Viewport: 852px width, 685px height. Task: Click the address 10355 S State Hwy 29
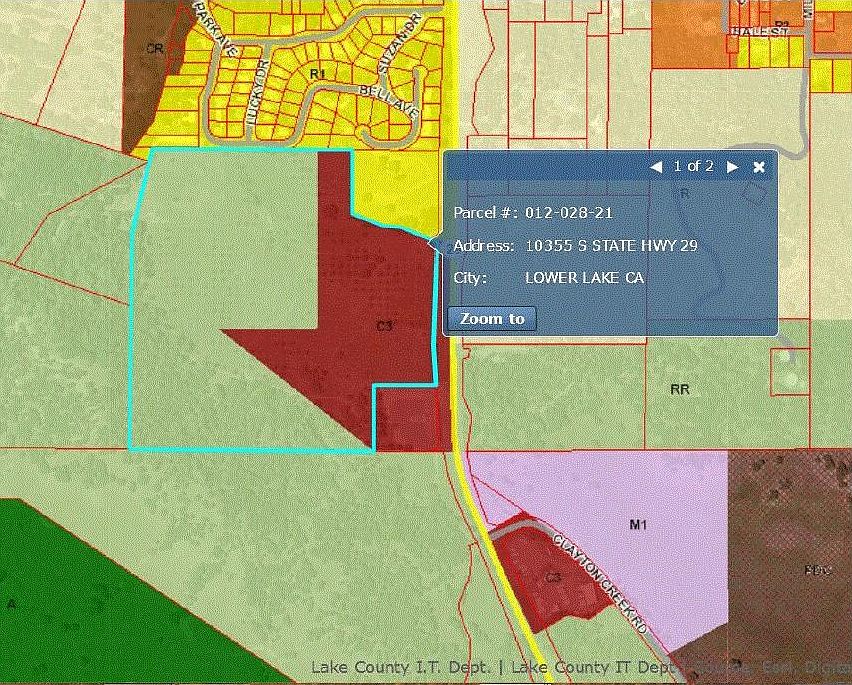611,246
